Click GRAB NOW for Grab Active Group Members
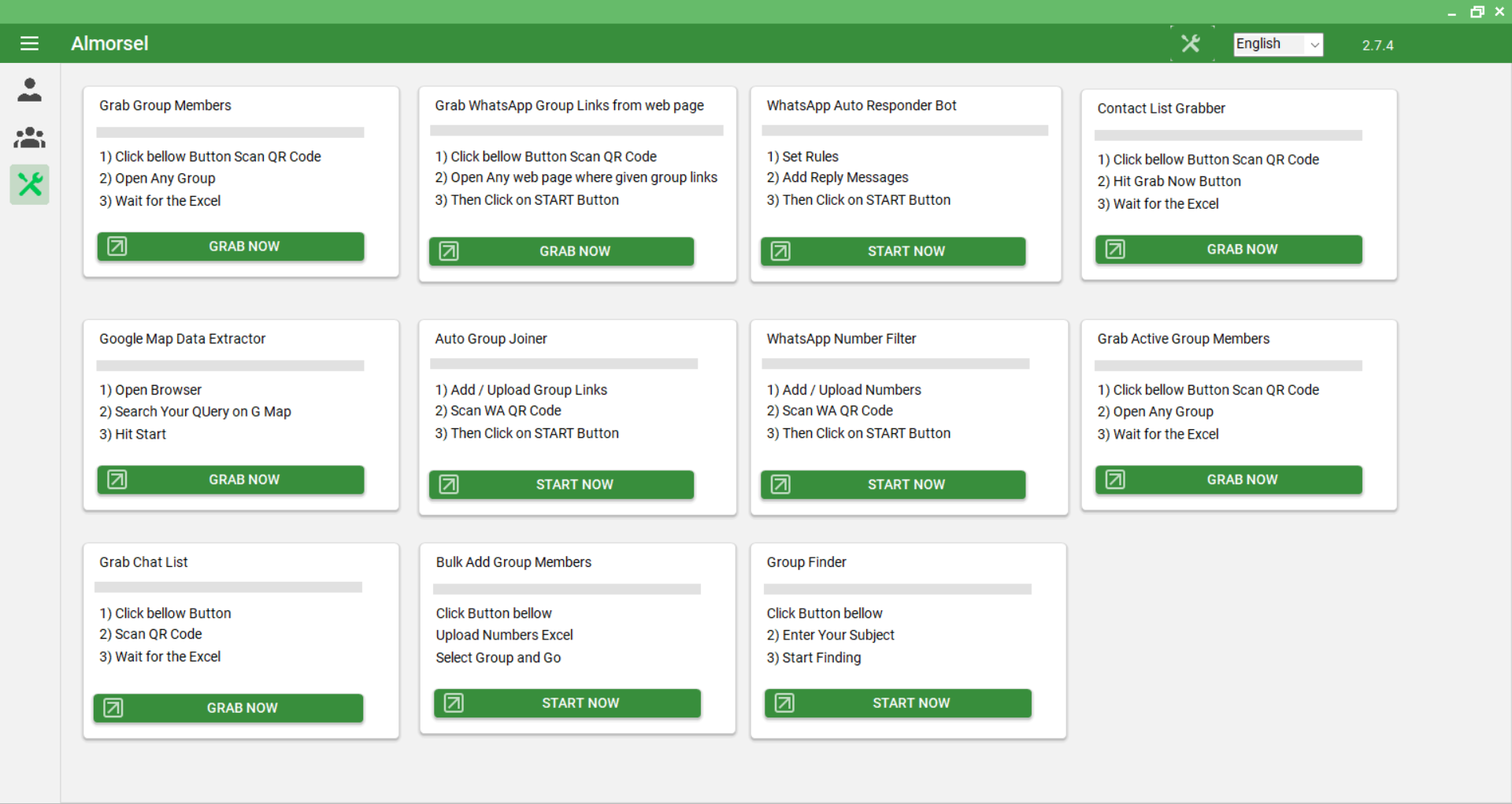 click(x=1228, y=480)
